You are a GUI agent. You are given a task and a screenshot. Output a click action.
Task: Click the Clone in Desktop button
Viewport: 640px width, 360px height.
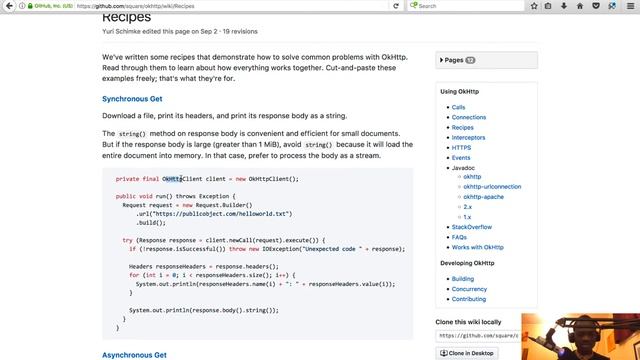click(x=467, y=353)
